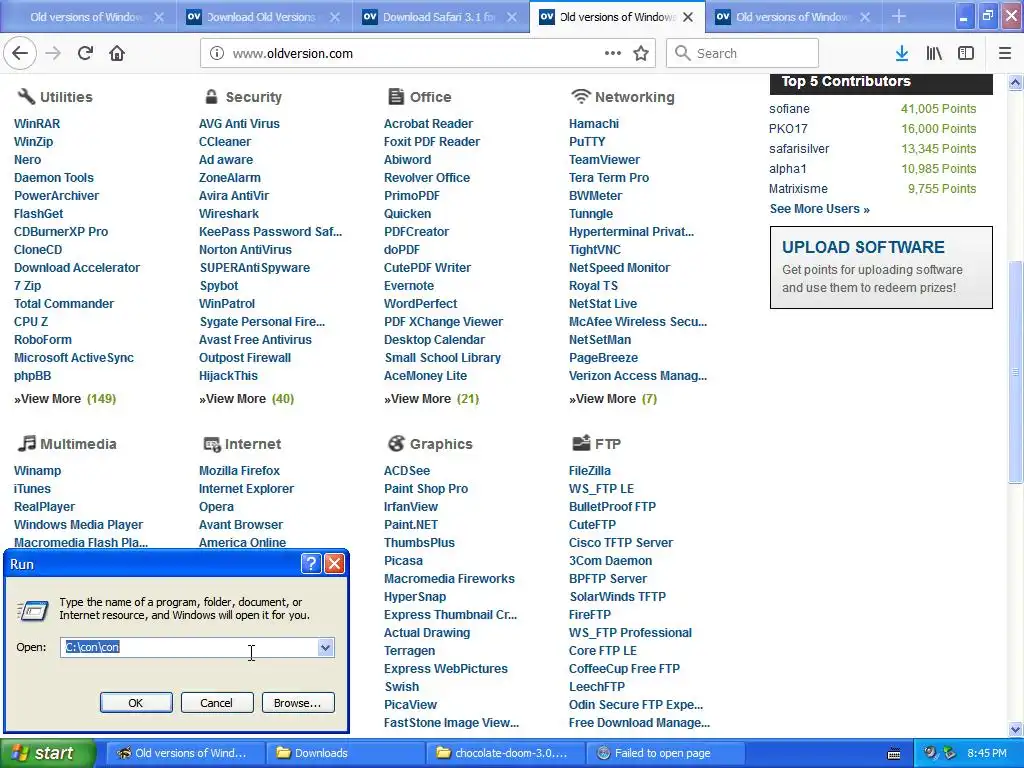Click the Security padlock icon
The width and height of the screenshot is (1024, 768).
[211, 97]
